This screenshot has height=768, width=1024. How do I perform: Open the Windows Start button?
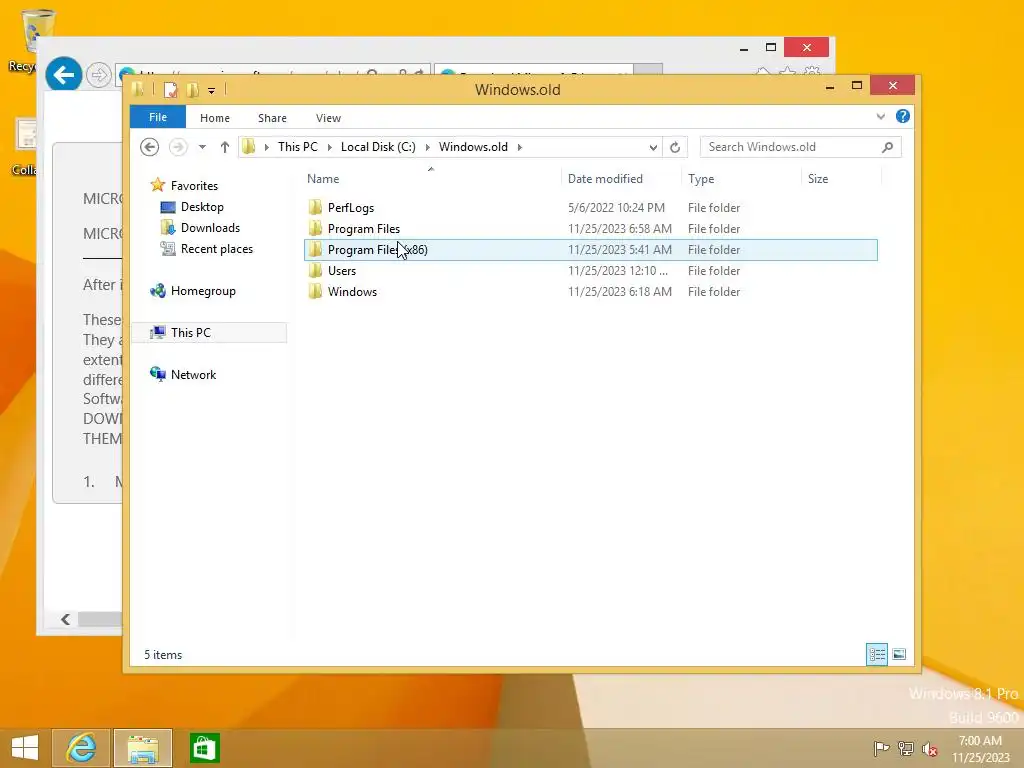[25, 748]
